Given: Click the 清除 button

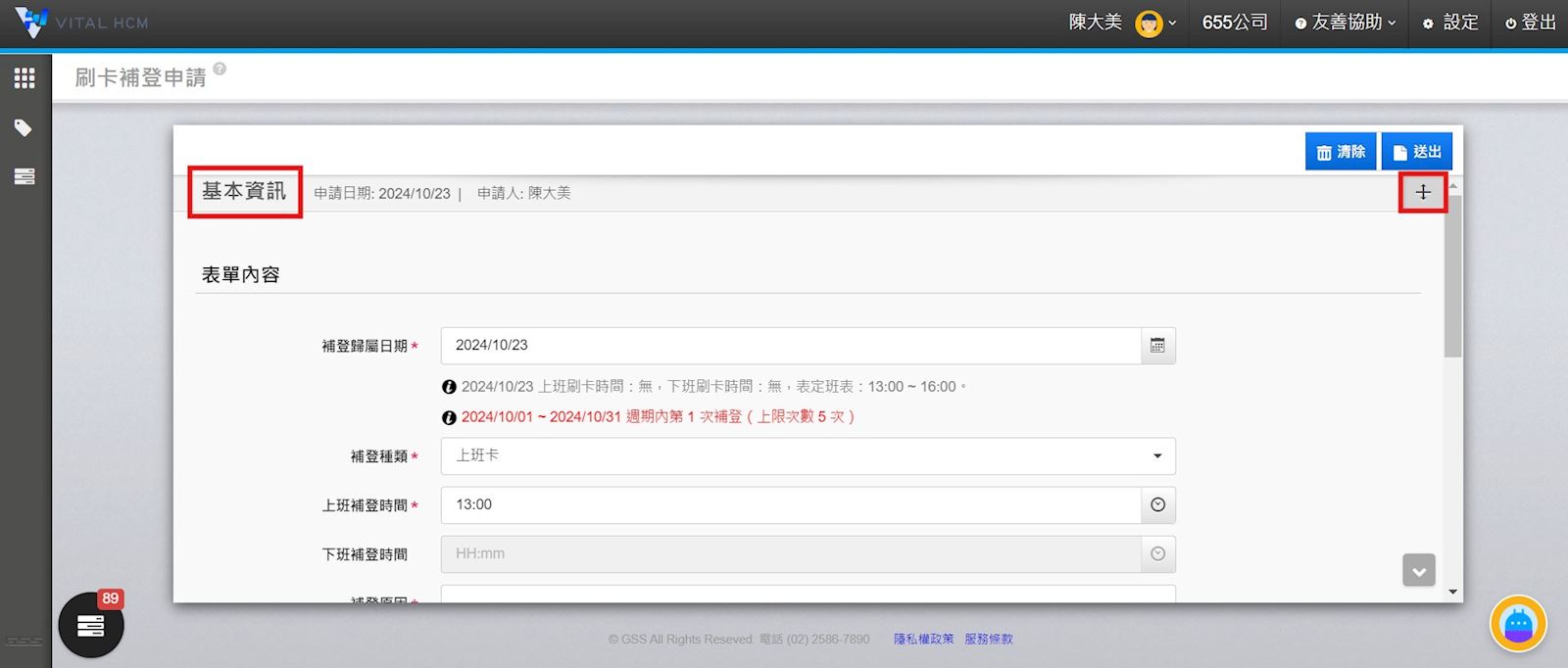Looking at the screenshot, I should 1340,152.
